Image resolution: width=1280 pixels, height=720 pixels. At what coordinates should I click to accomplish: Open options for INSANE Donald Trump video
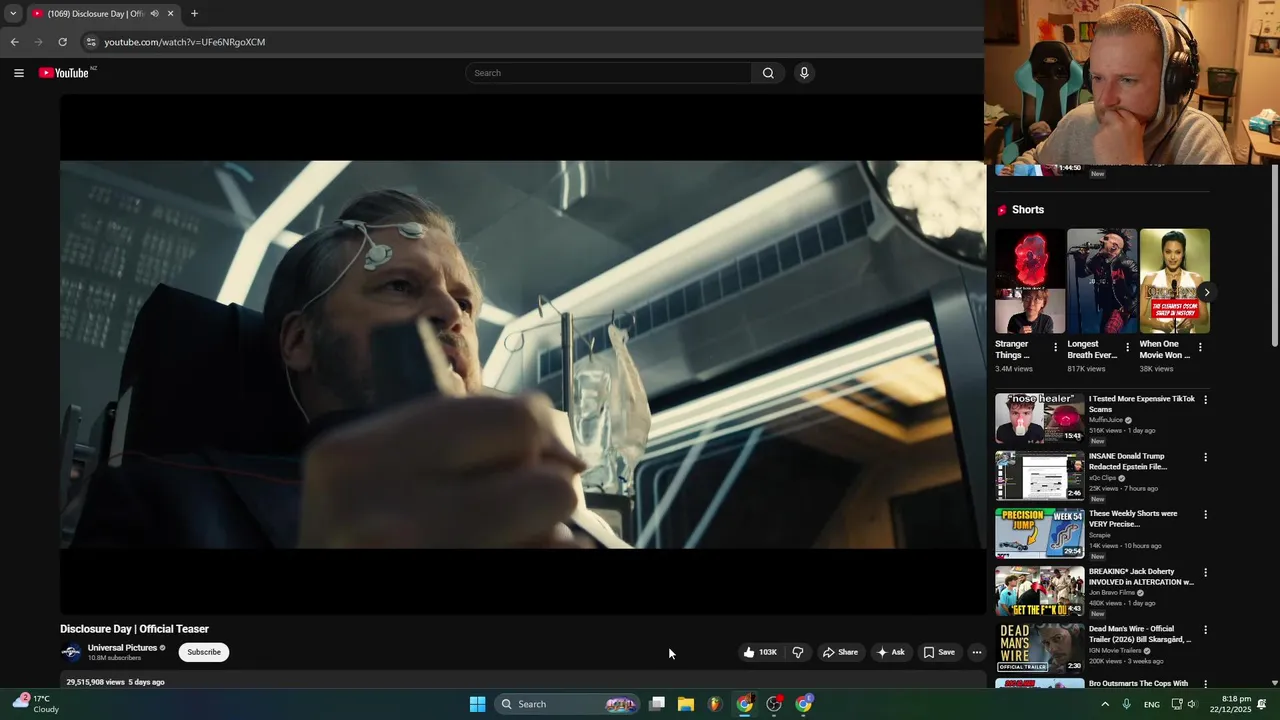coord(1205,458)
